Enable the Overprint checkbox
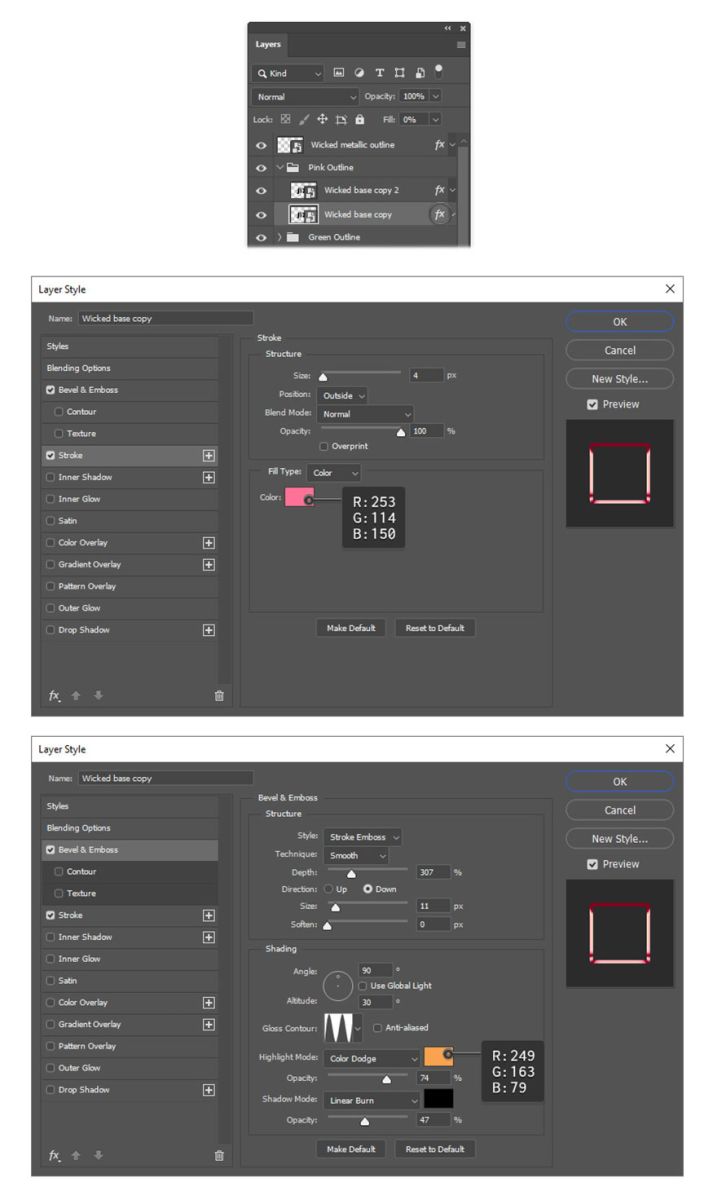Viewport: 713px width, 1200px height. pyautogui.click(x=323, y=446)
